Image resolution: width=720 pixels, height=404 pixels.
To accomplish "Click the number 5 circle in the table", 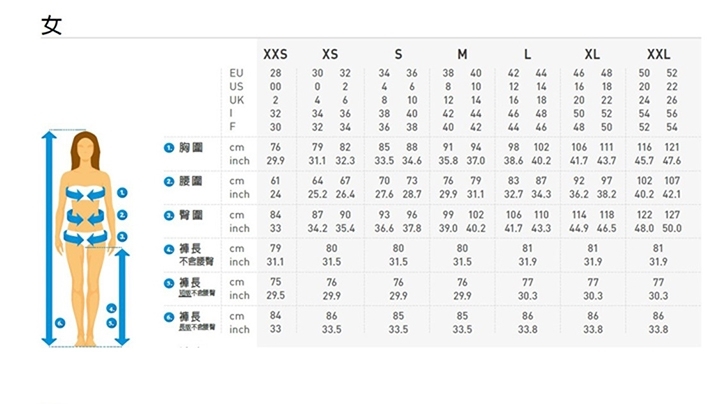I will [x=170, y=281].
